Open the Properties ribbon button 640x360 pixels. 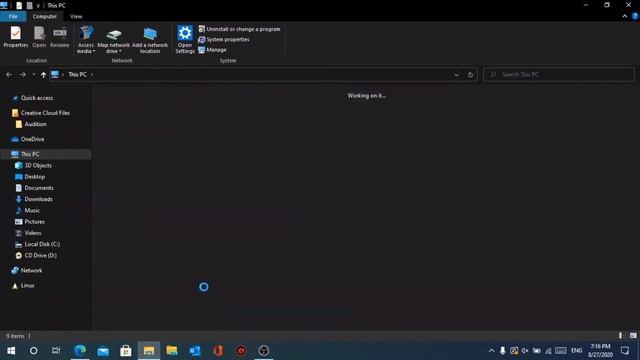click(16, 37)
